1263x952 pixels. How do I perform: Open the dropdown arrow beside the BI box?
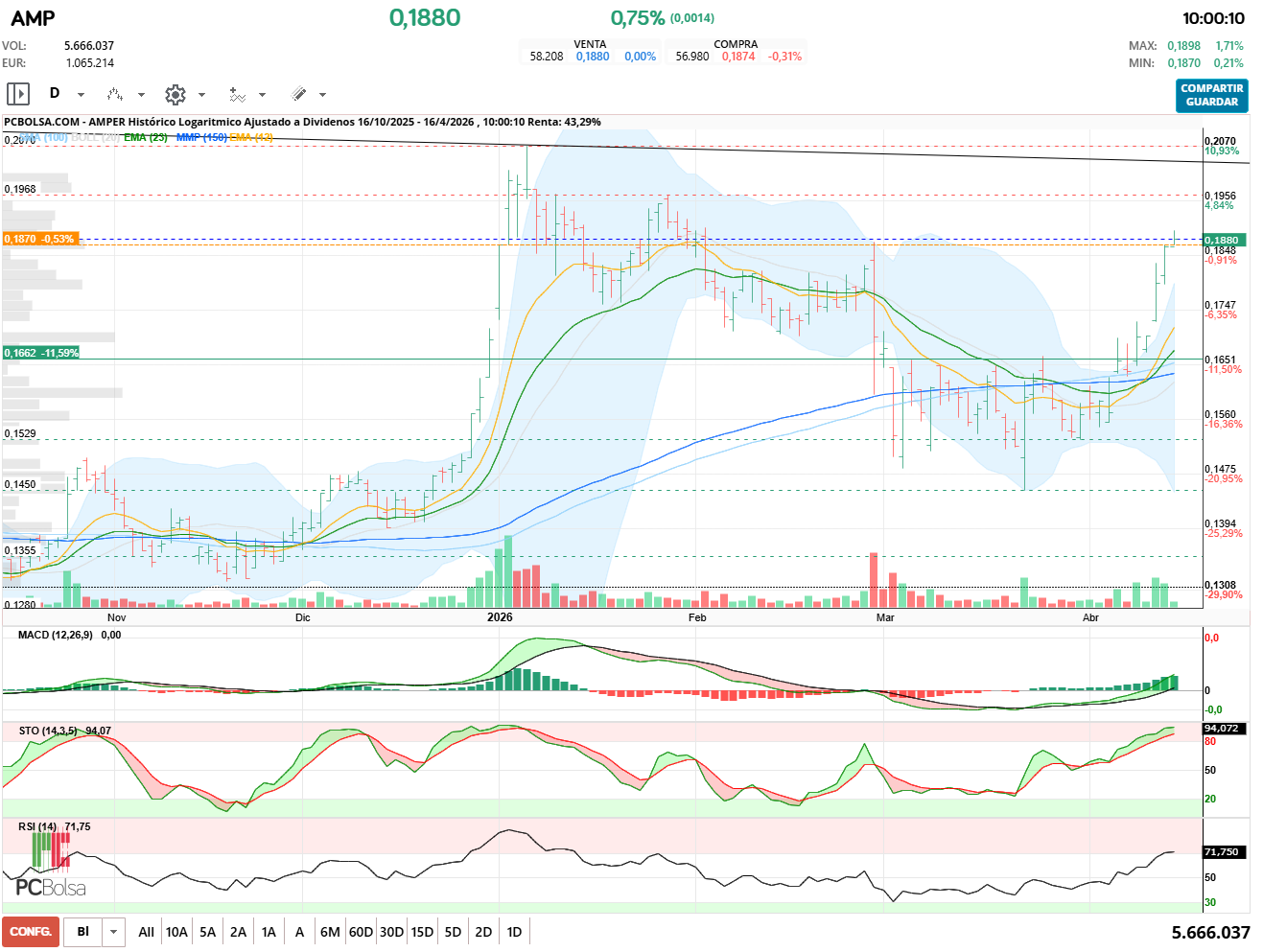[x=114, y=932]
